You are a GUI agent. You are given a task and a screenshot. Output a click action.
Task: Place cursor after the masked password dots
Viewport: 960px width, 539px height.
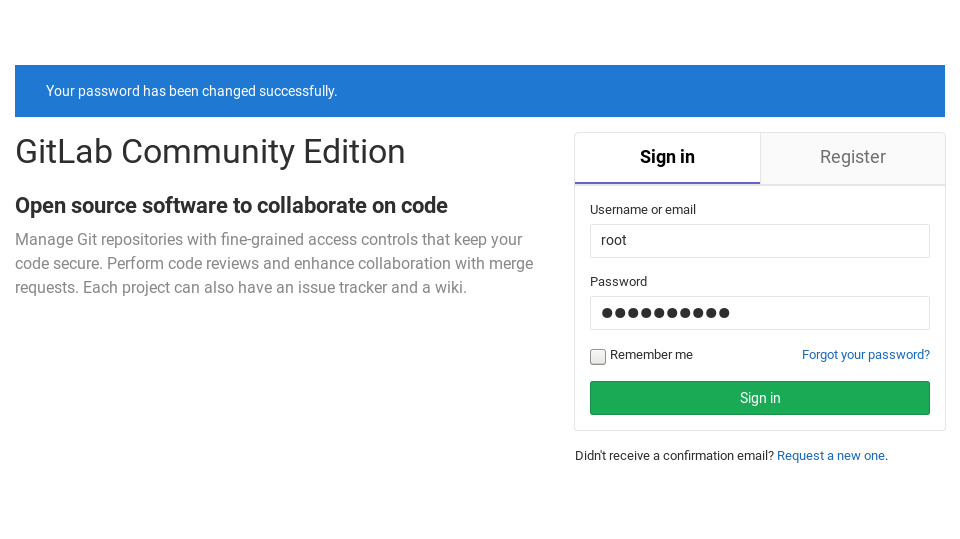click(x=732, y=313)
